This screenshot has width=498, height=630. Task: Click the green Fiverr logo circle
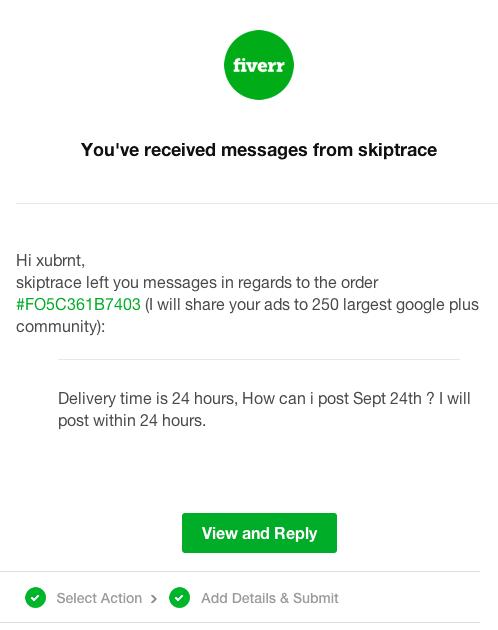click(259, 65)
